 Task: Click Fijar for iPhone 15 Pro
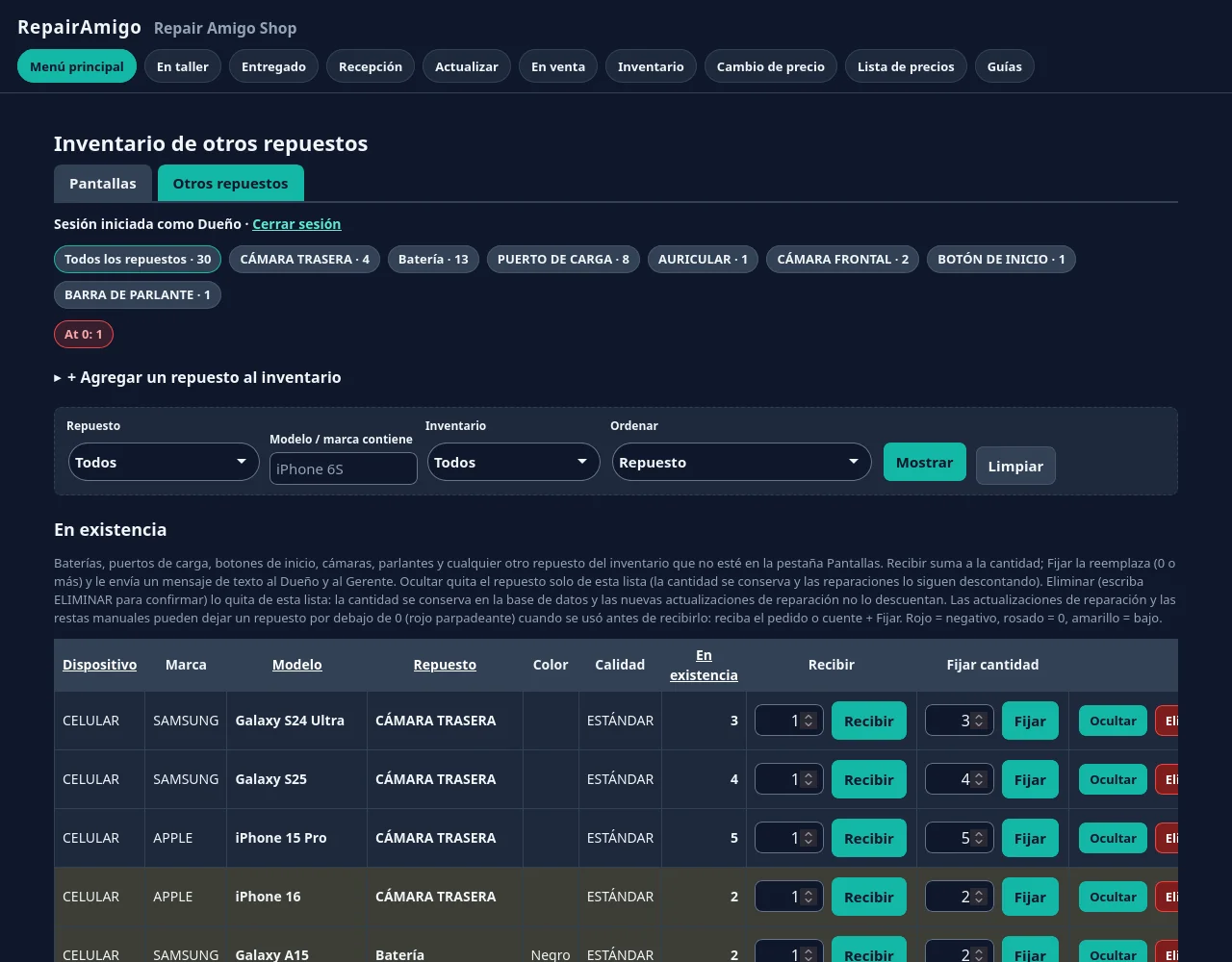[x=1030, y=838]
